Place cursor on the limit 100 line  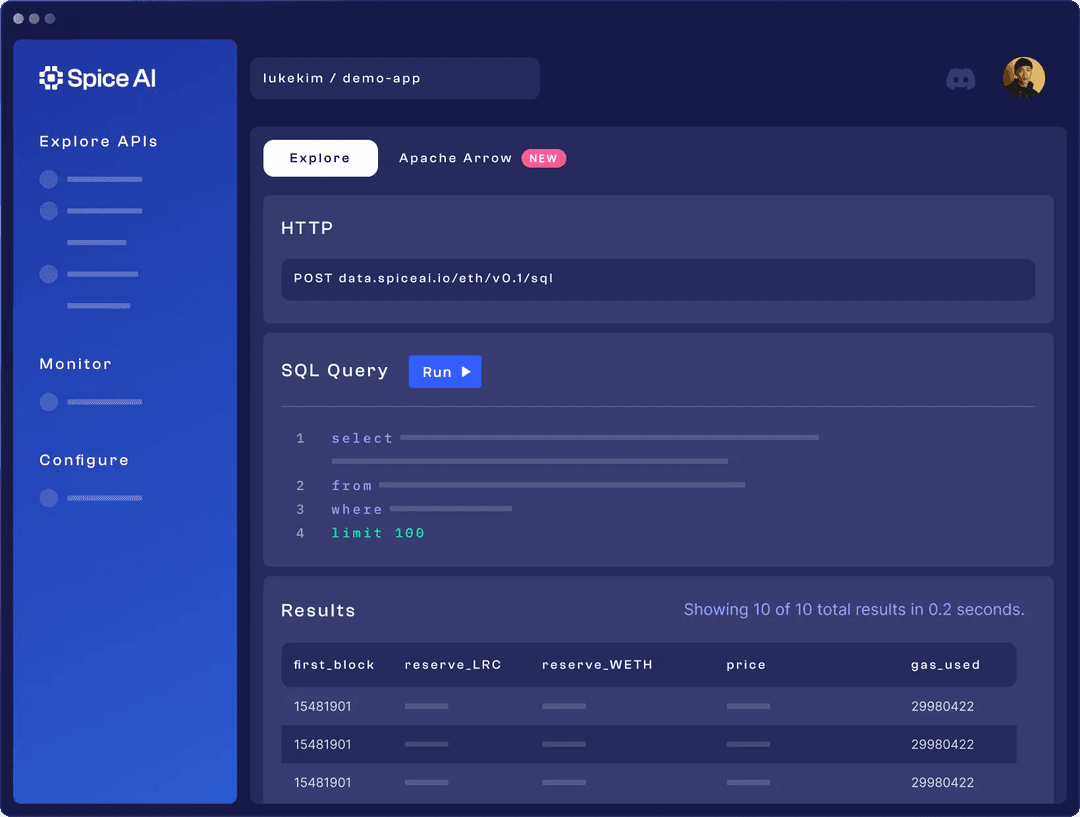377,533
